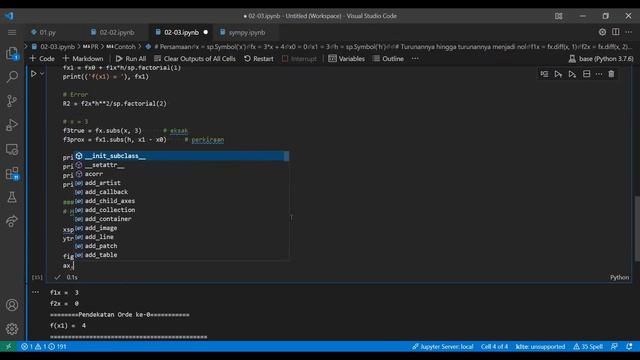Click Cell 4 of 4 status item

click(x=494, y=347)
